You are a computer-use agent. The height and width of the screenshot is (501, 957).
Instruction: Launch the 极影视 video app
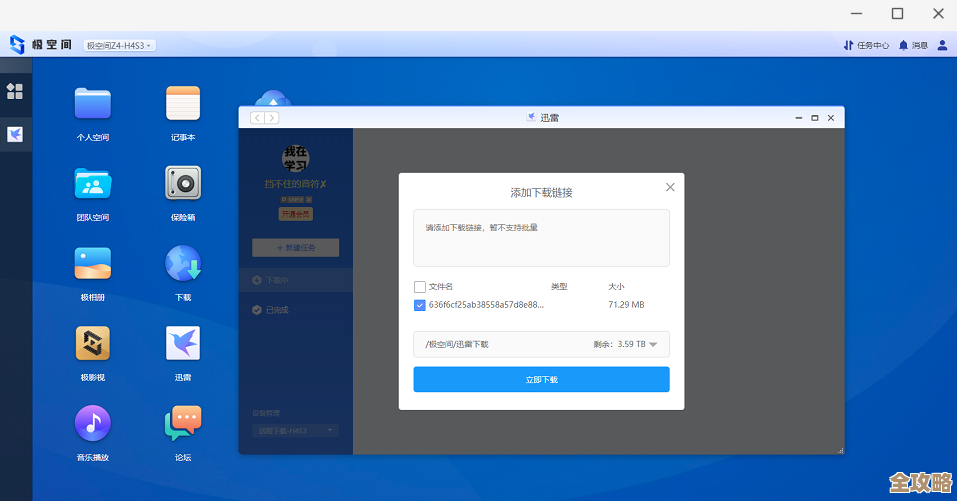93,343
